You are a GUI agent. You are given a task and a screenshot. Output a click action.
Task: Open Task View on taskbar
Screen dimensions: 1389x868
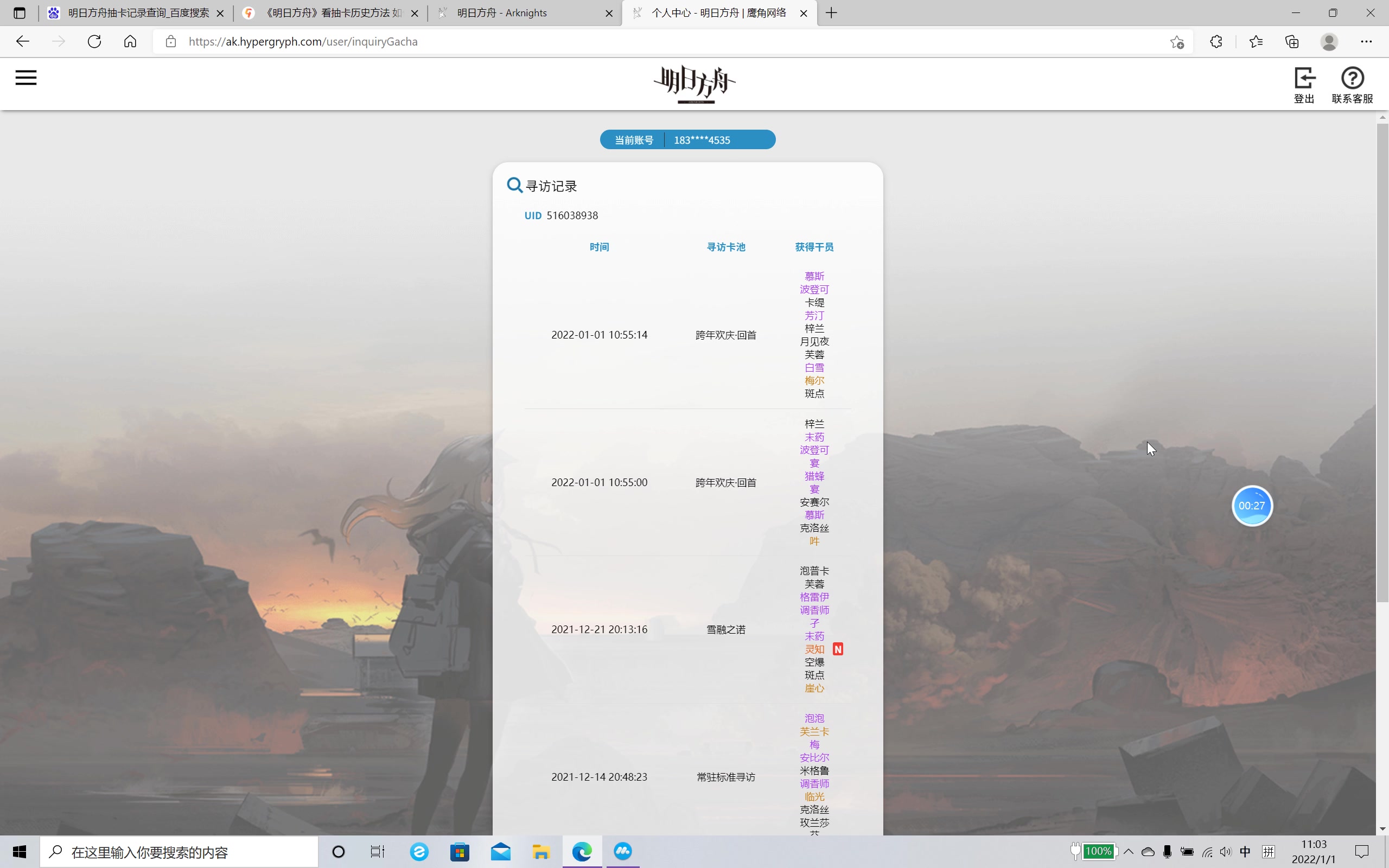[377, 851]
